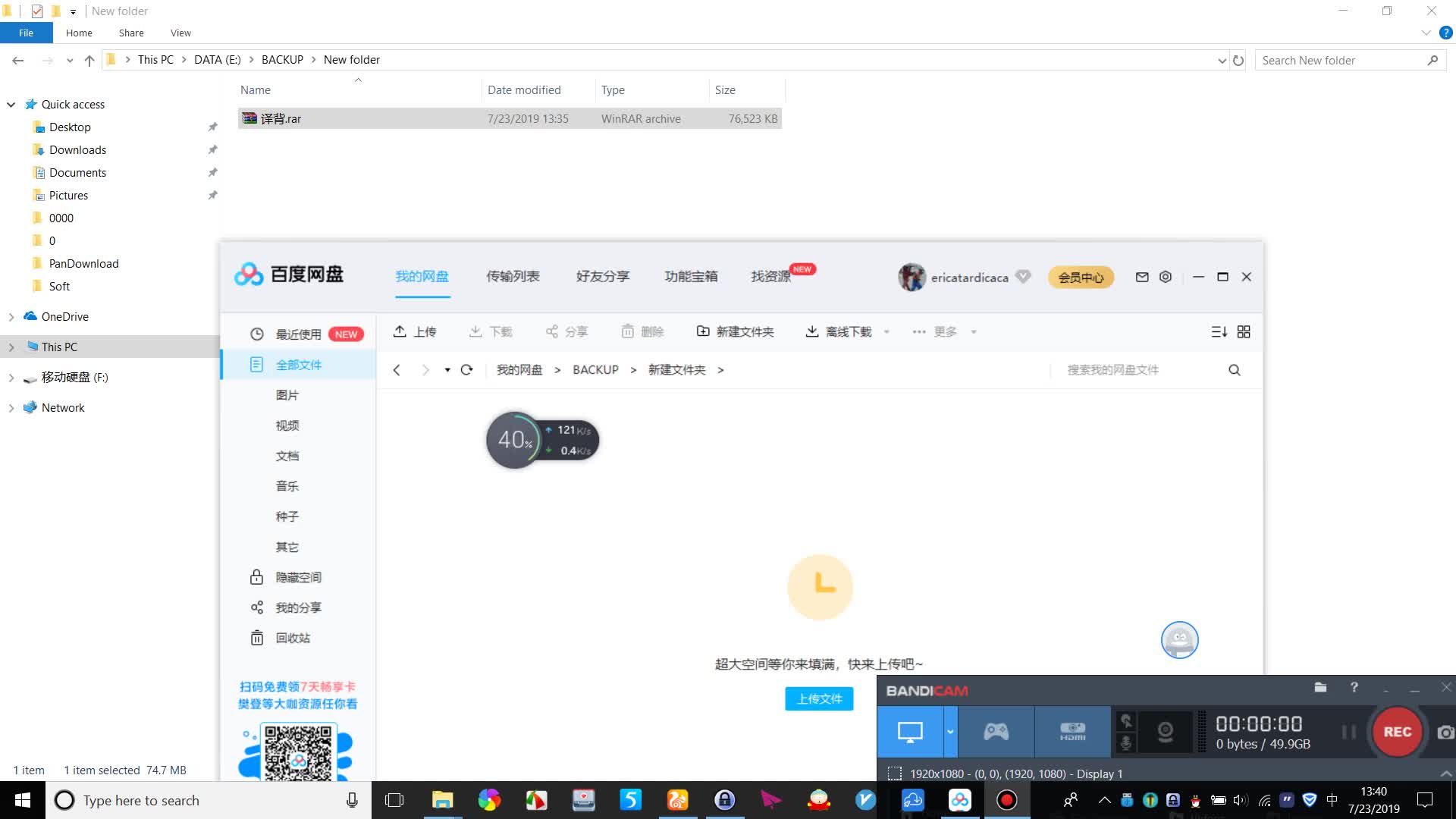The image size is (1456, 819).
Task: Open Explorer View ribbon tab
Action: point(180,33)
